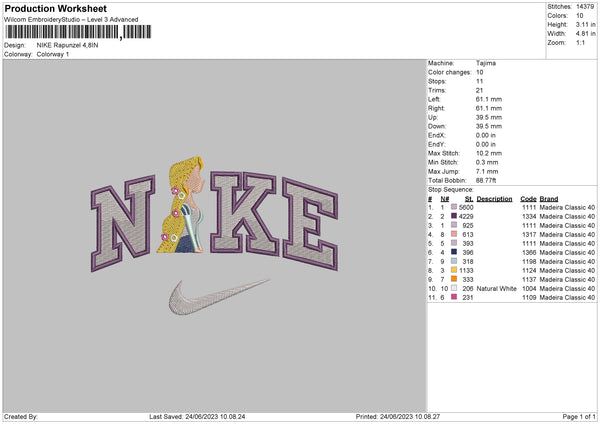600x424 pixels.
Task: Click the lilac swatch for stop 3 (925 stitches)
Action: tap(454, 225)
